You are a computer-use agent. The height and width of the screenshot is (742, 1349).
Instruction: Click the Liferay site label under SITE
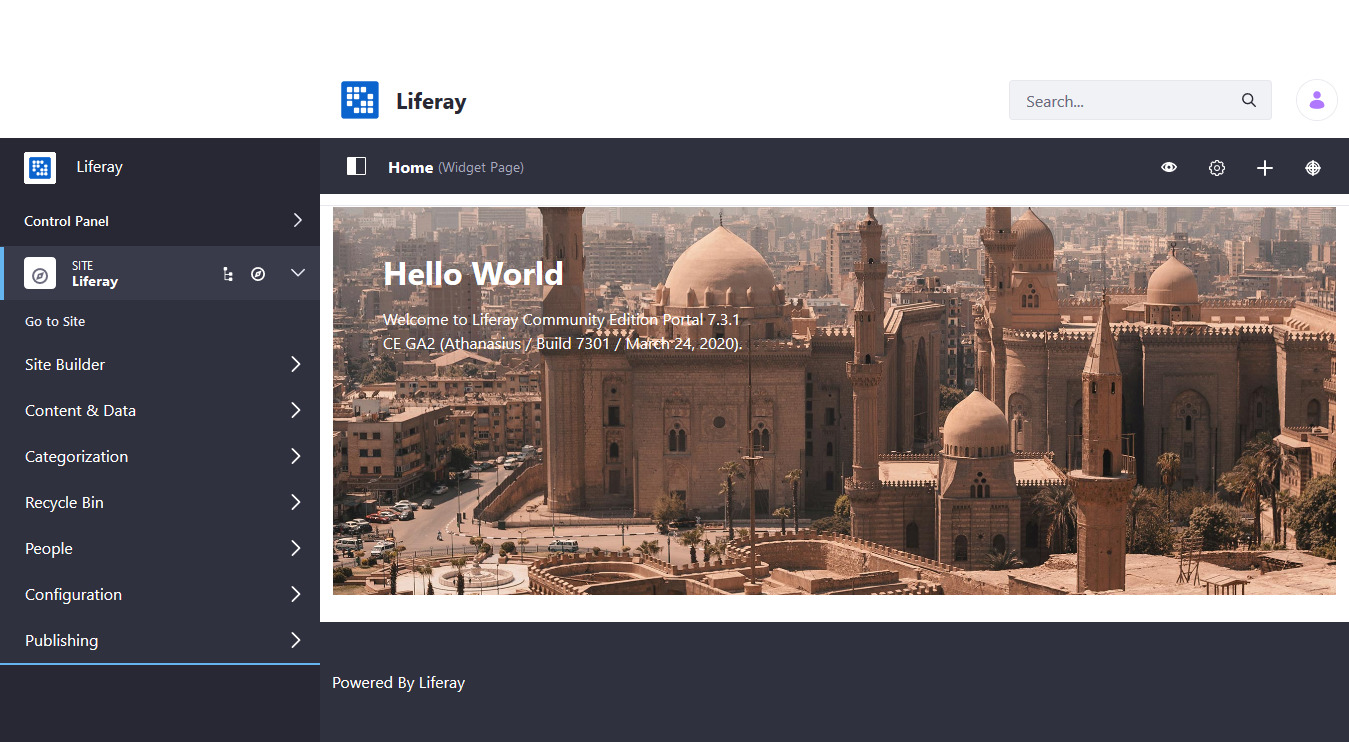(95, 282)
